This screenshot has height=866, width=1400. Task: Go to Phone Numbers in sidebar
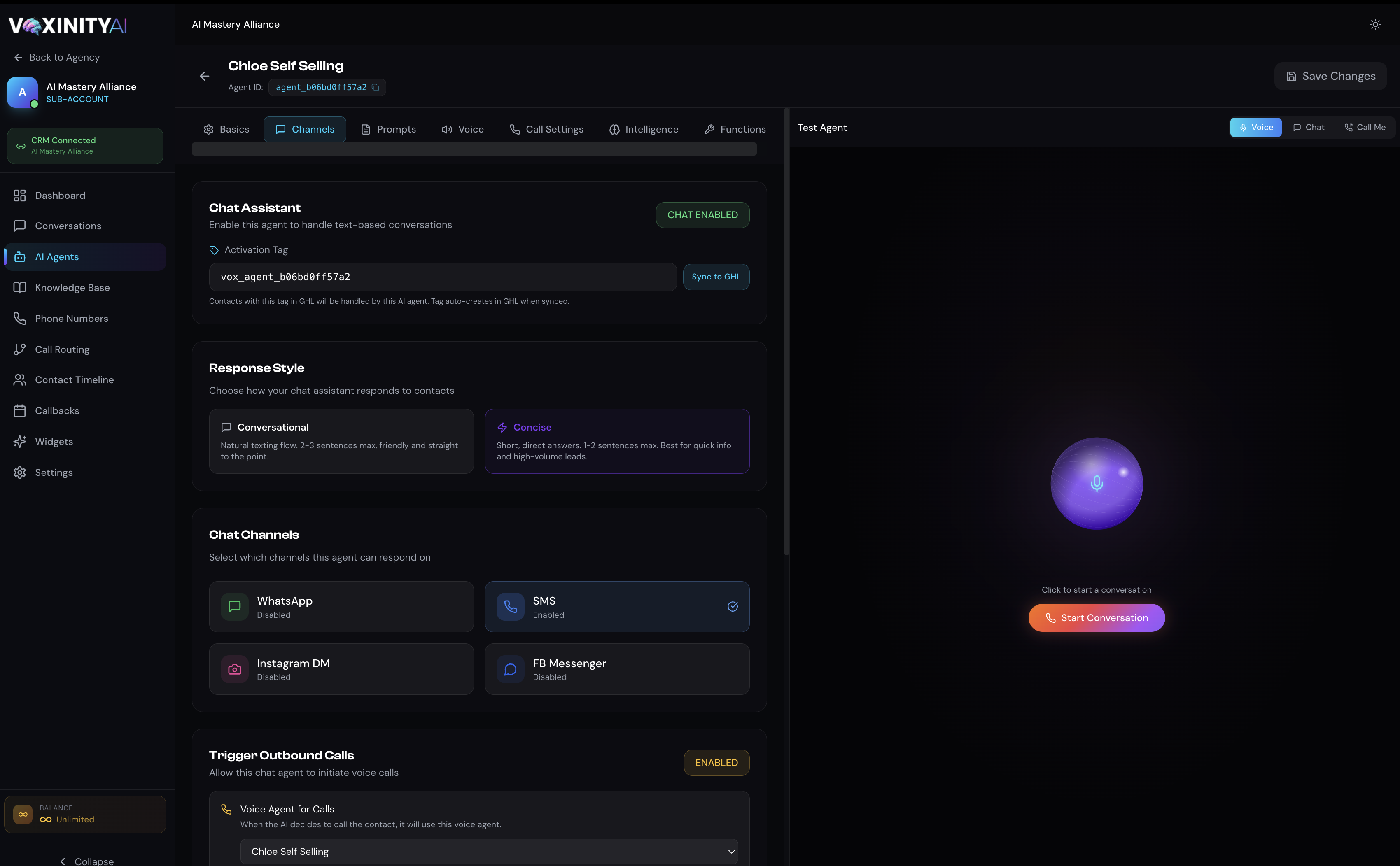point(85,319)
